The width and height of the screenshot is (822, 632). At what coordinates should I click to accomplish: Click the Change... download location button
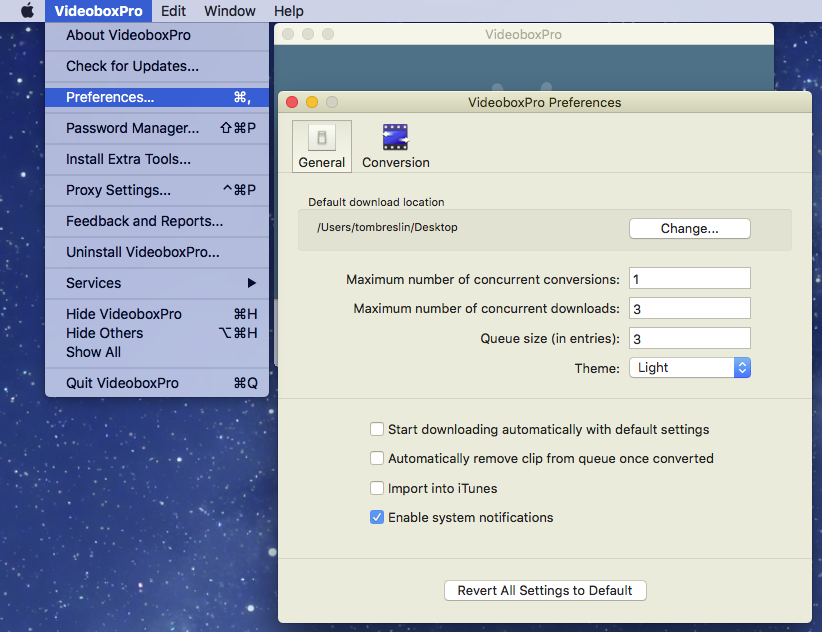(689, 228)
